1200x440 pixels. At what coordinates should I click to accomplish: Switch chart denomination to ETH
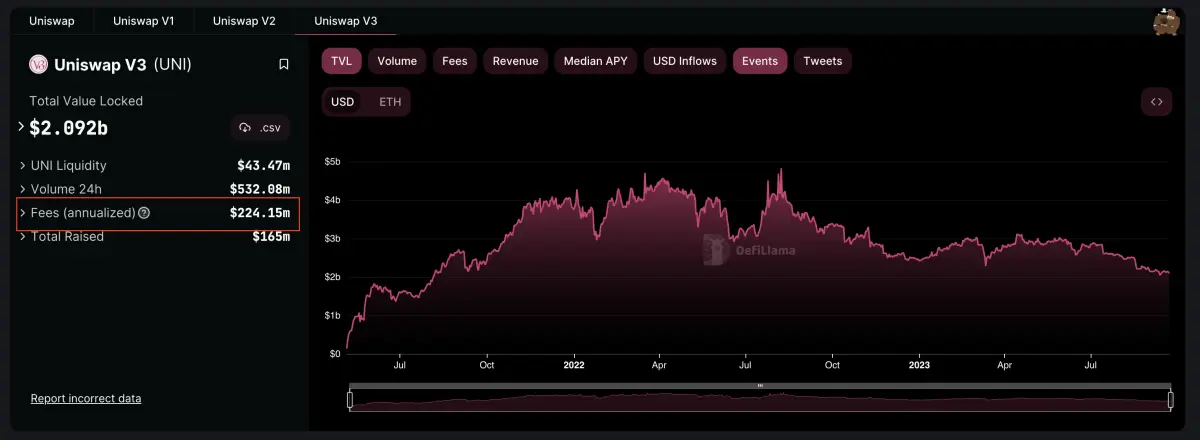point(389,102)
